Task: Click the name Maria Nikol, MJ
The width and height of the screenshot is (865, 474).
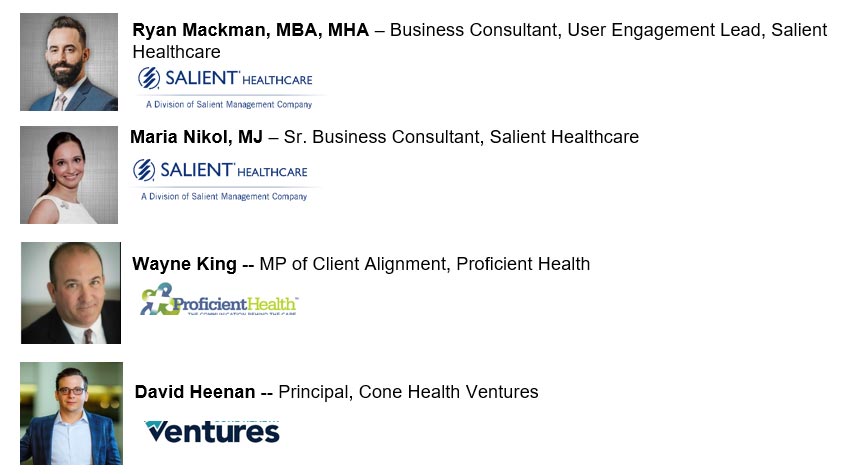Action: (x=196, y=137)
